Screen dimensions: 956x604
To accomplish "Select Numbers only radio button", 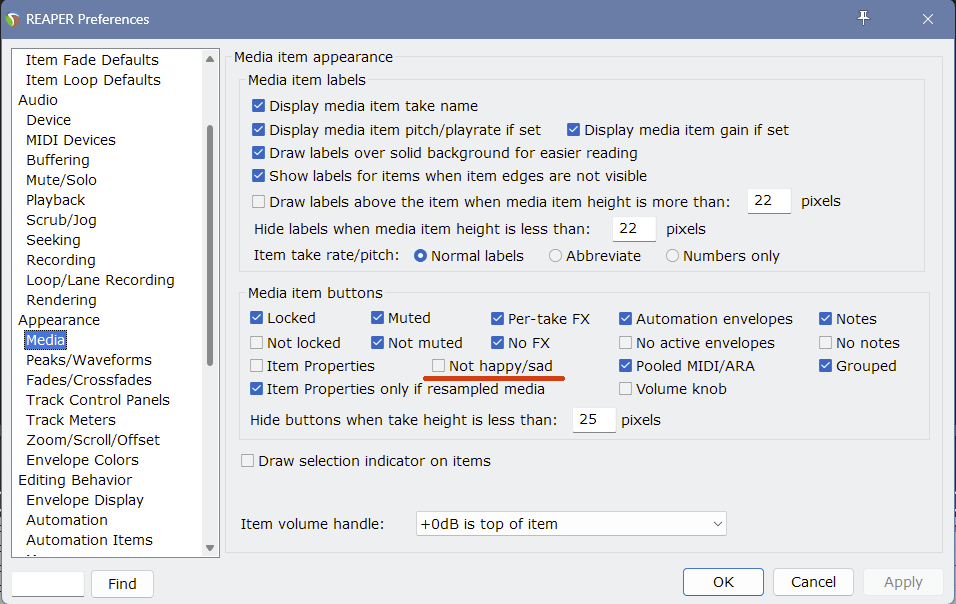I will (672, 256).
